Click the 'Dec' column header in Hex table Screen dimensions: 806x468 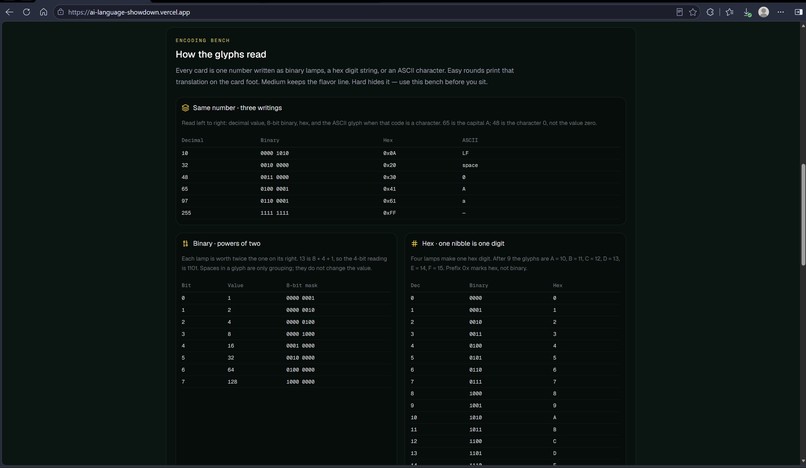[x=415, y=285]
